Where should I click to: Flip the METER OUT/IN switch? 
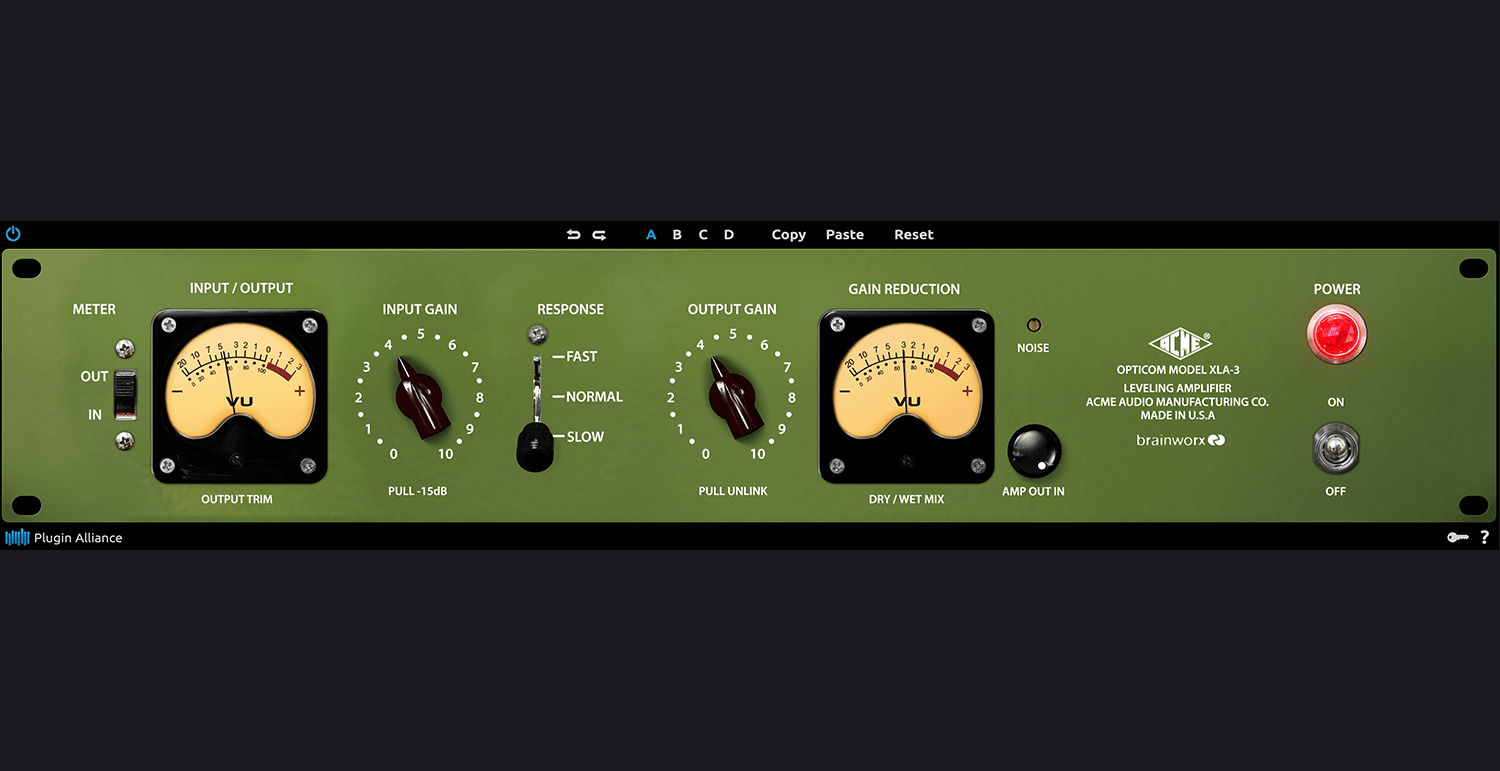pos(125,394)
